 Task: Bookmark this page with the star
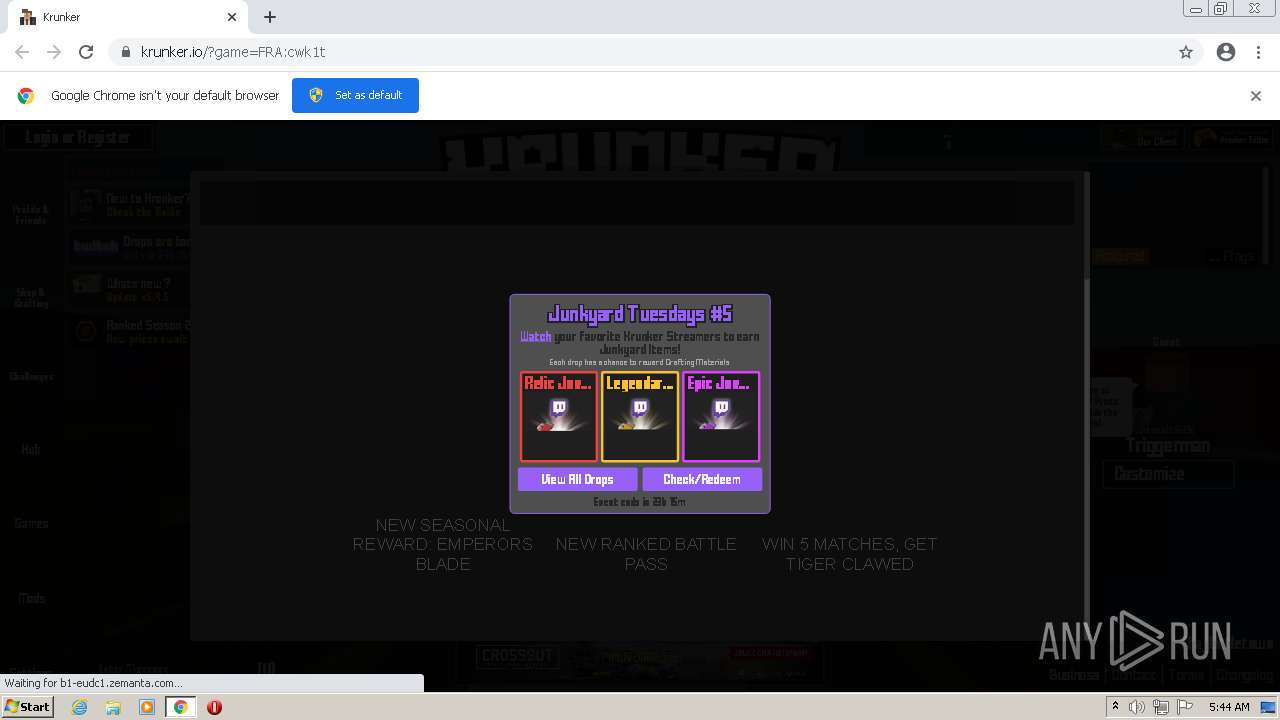click(1186, 52)
